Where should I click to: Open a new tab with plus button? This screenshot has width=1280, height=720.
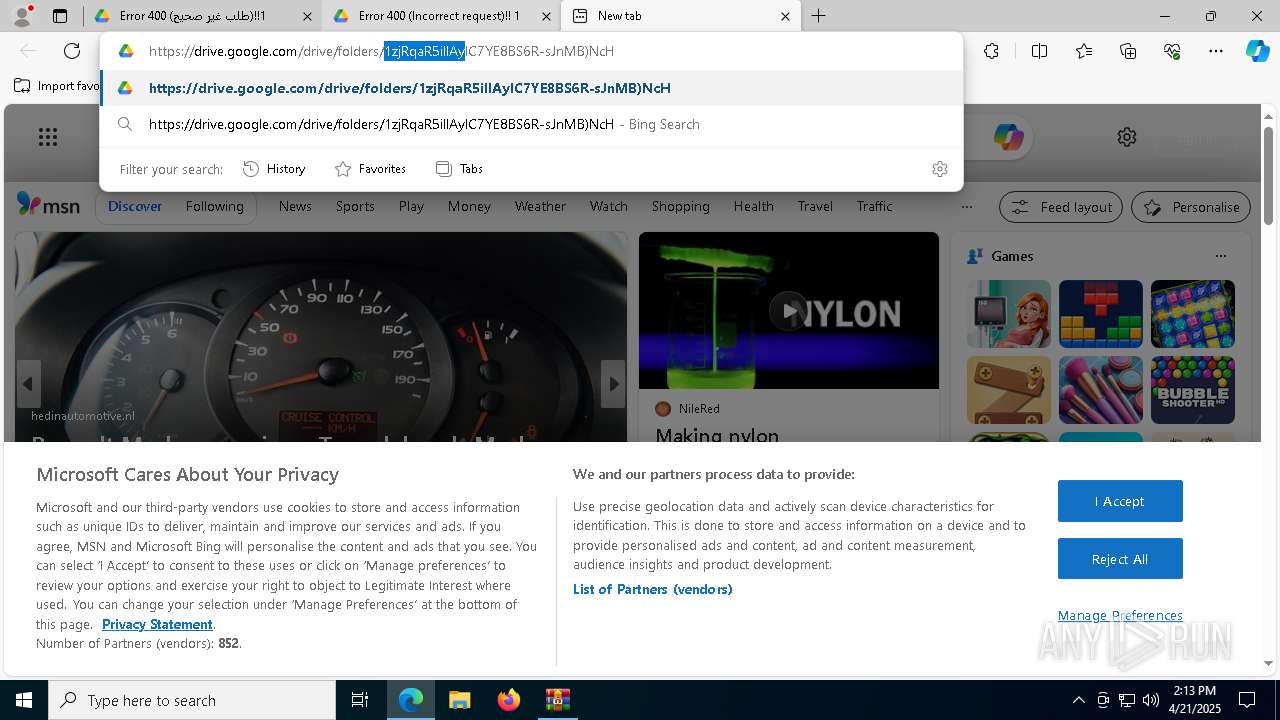pos(818,16)
